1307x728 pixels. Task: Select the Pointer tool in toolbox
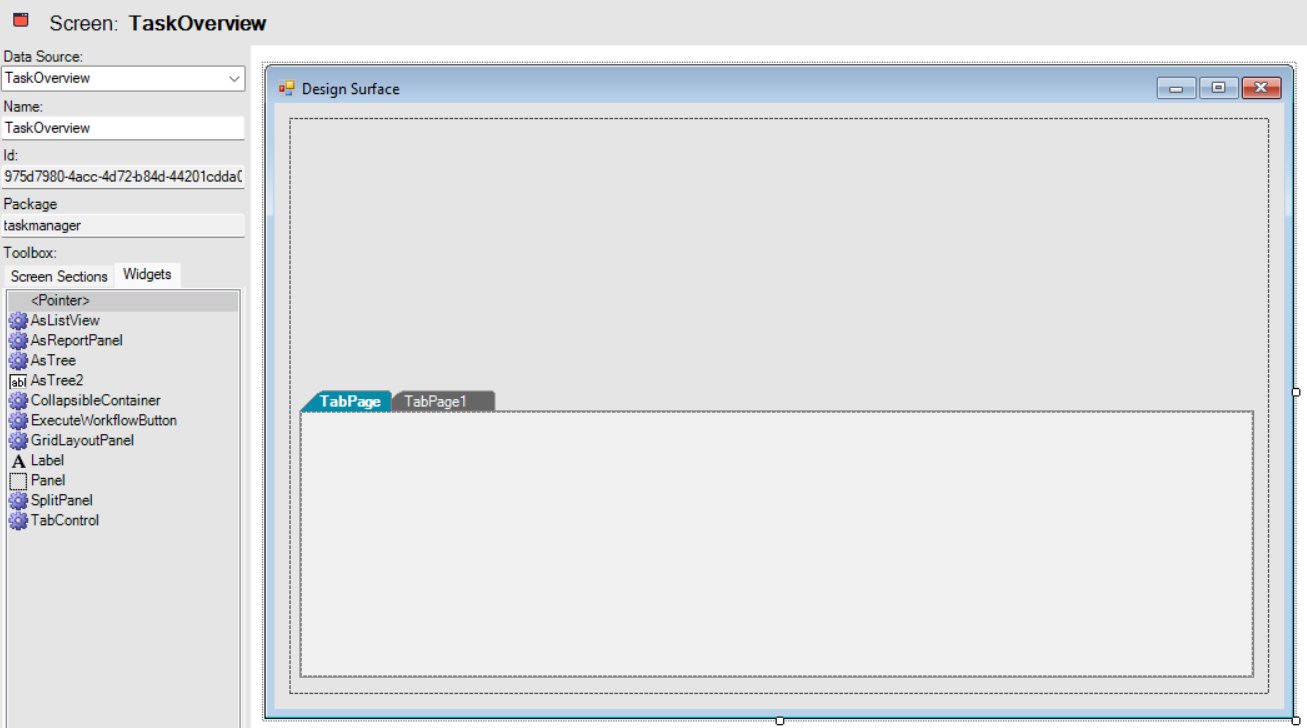[60, 301]
